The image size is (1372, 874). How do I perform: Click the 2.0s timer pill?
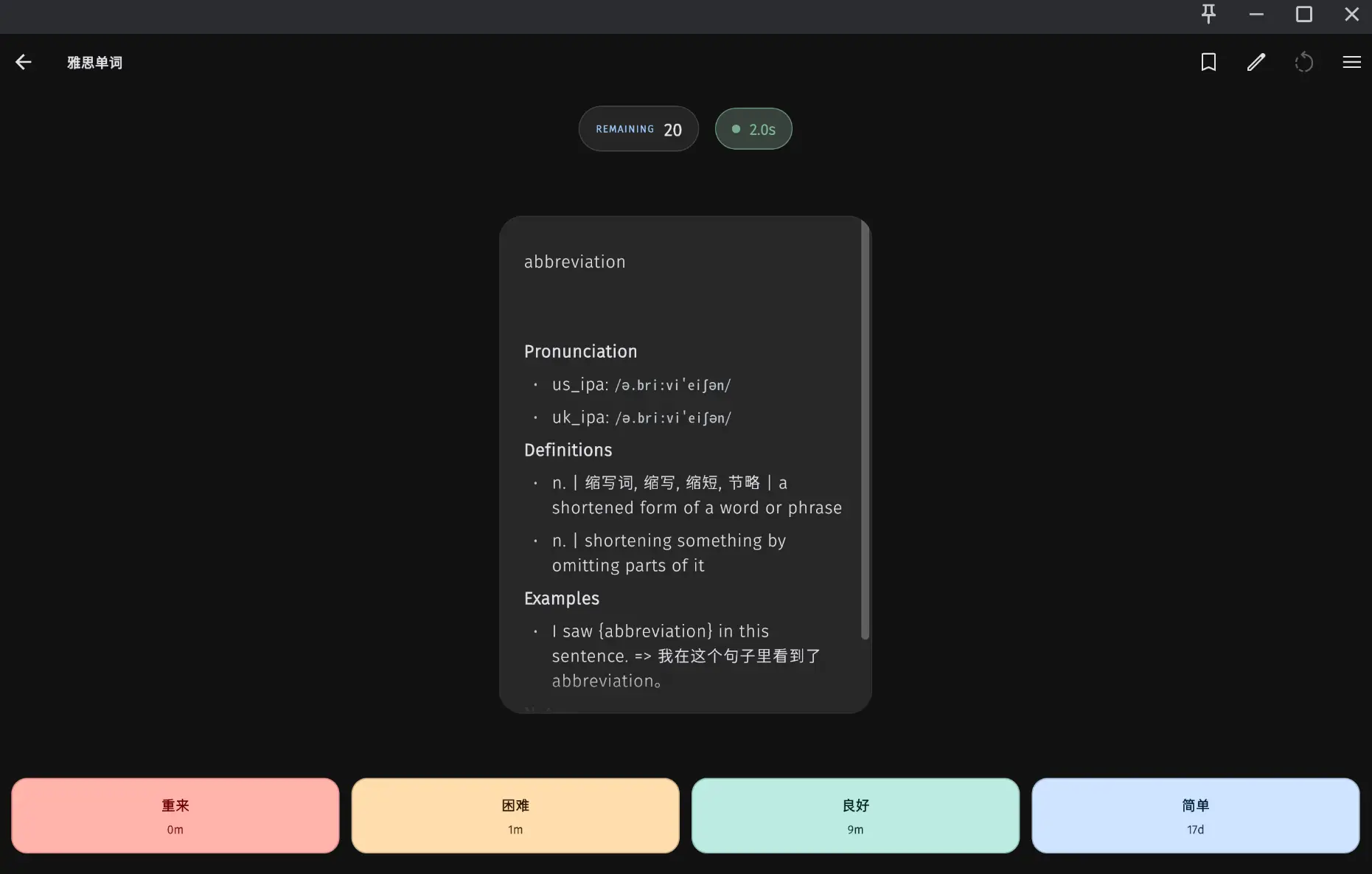[753, 129]
